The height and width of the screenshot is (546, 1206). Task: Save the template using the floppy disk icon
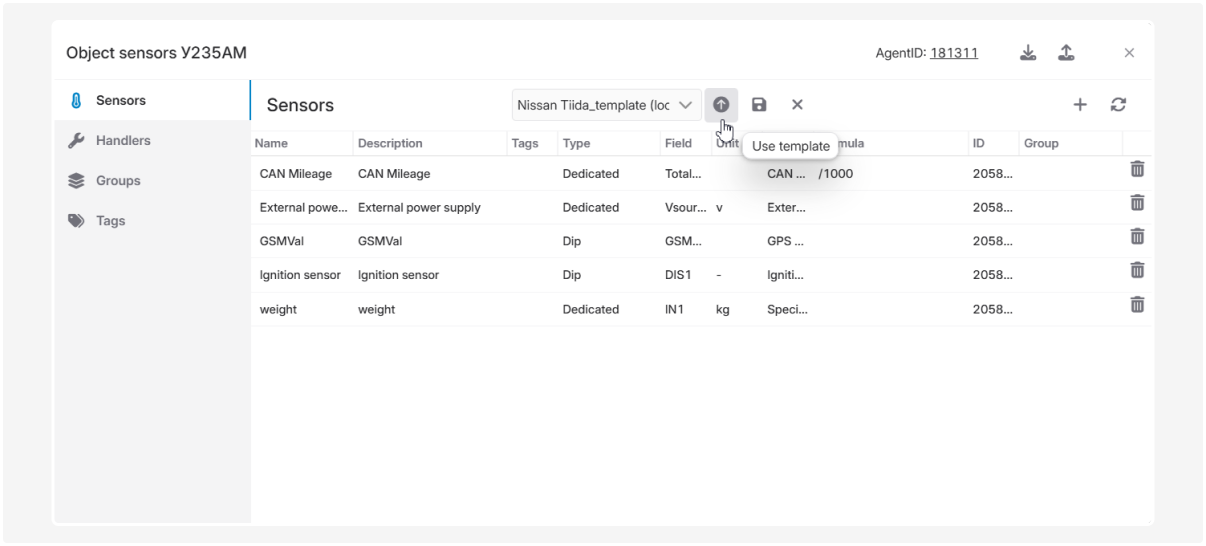759,105
